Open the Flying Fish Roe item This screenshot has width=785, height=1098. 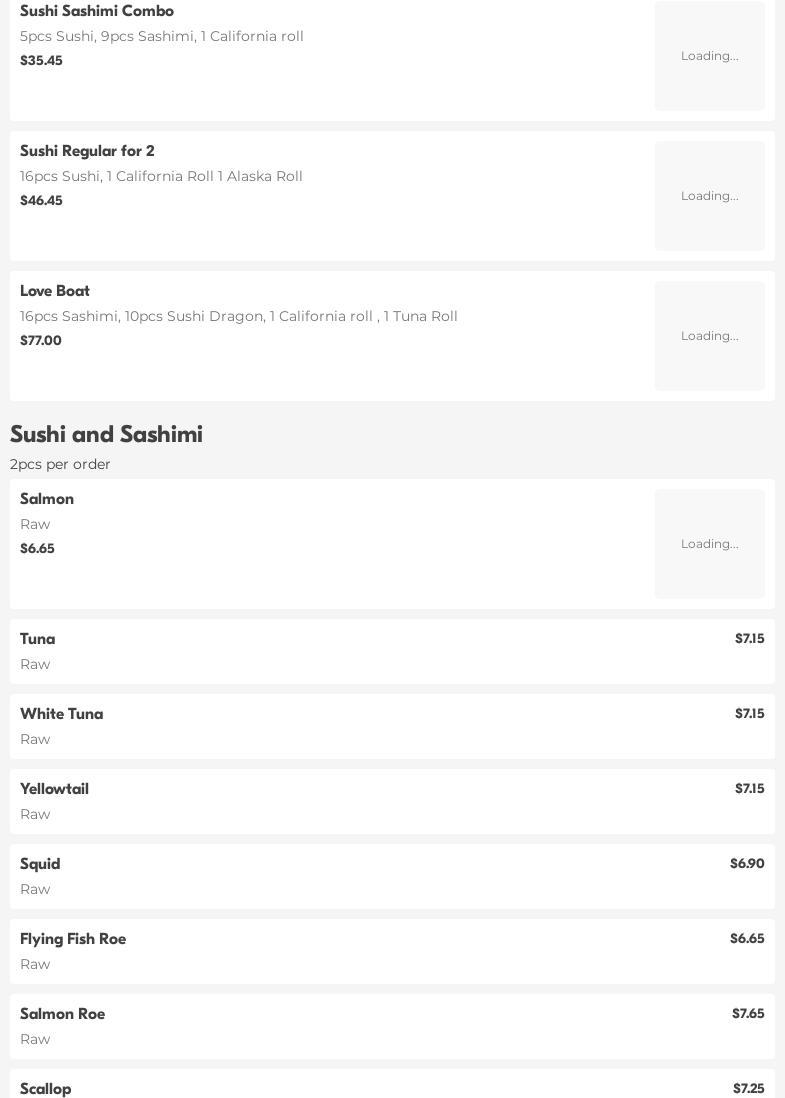click(73, 939)
